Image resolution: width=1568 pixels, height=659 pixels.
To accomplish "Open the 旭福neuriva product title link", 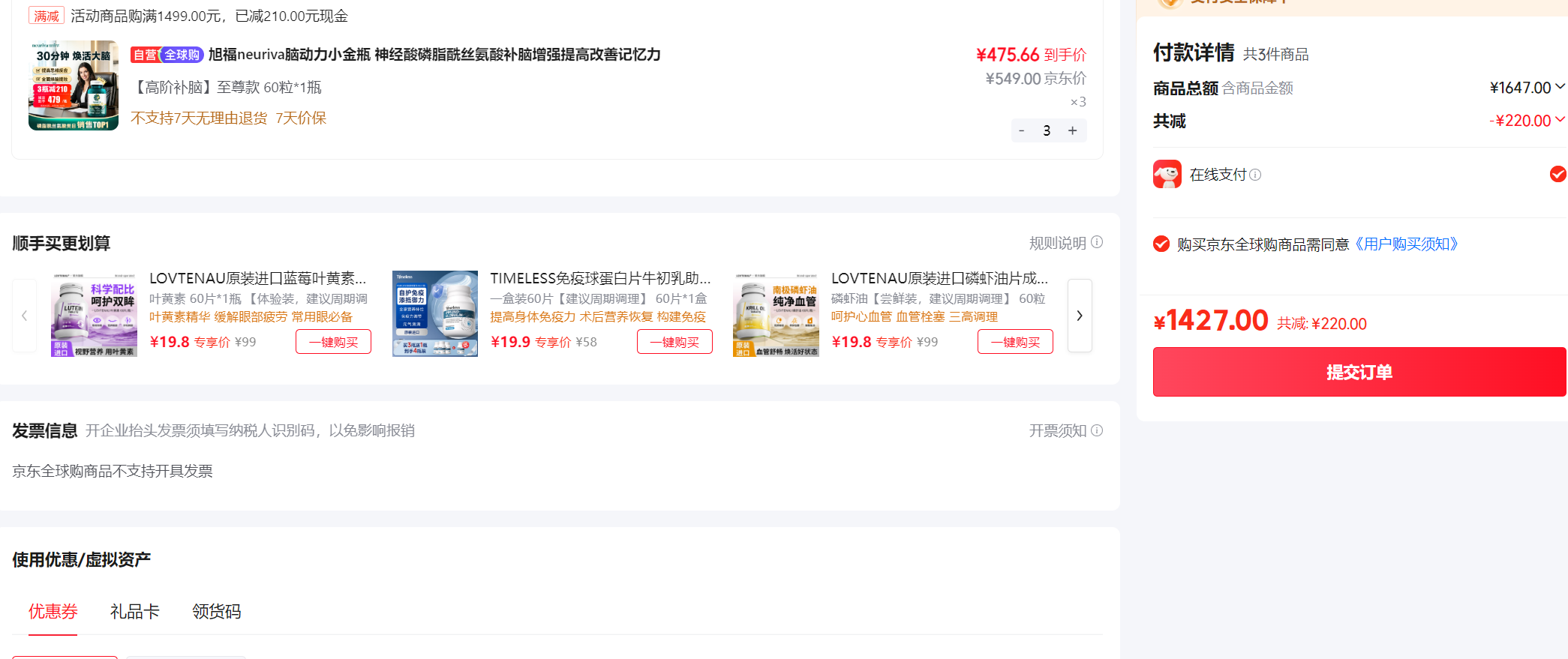I will coord(434,55).
